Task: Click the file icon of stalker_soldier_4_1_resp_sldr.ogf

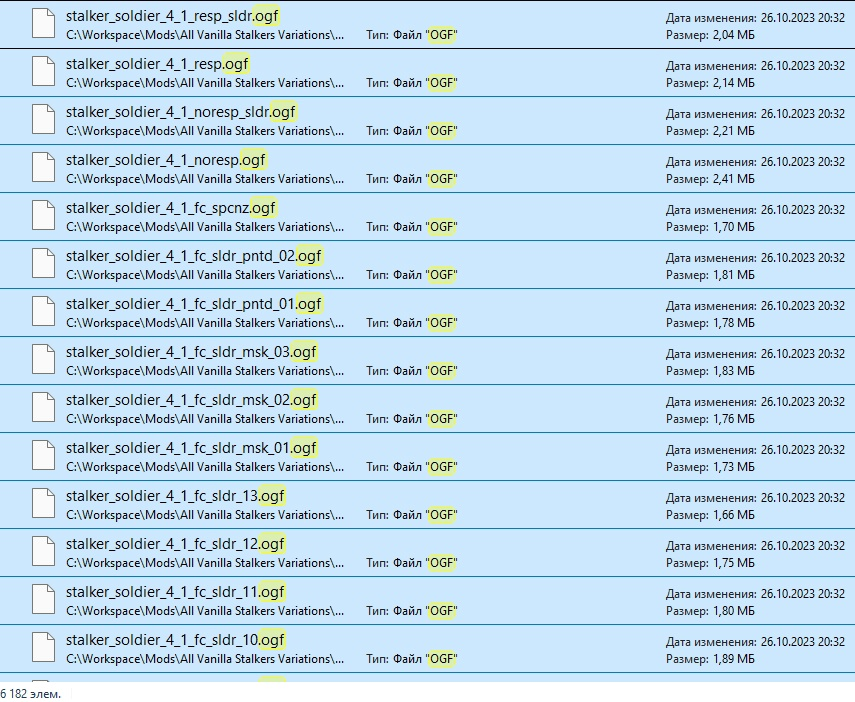Action: tap(43, 24)
